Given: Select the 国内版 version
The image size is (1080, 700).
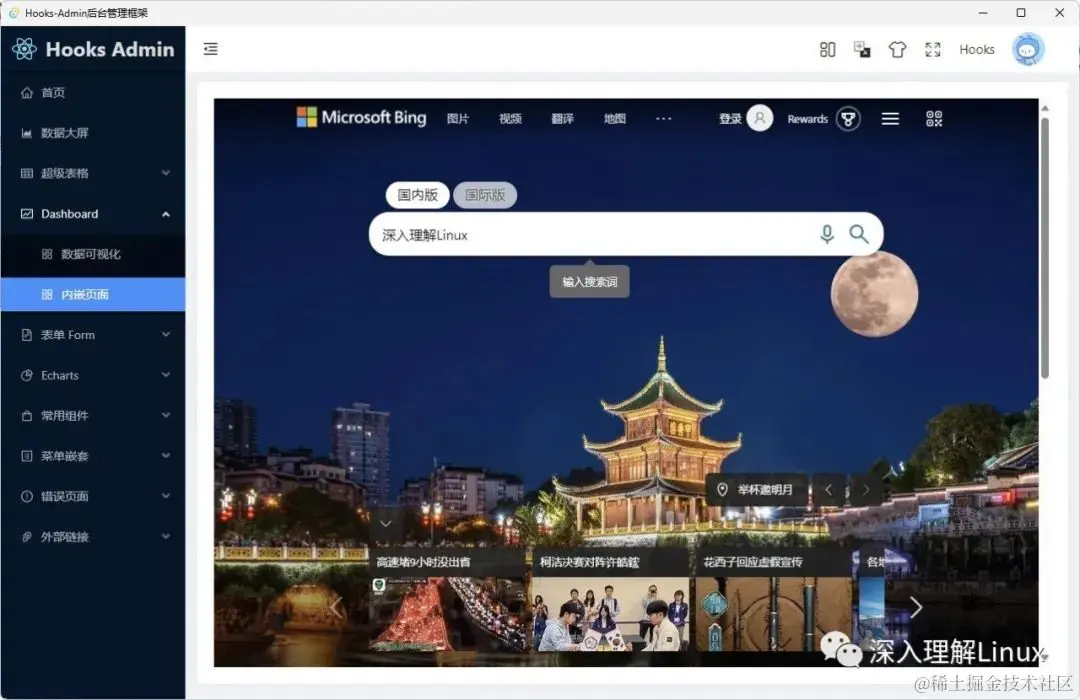Looking at the screenshot, I should coord(417,195).
